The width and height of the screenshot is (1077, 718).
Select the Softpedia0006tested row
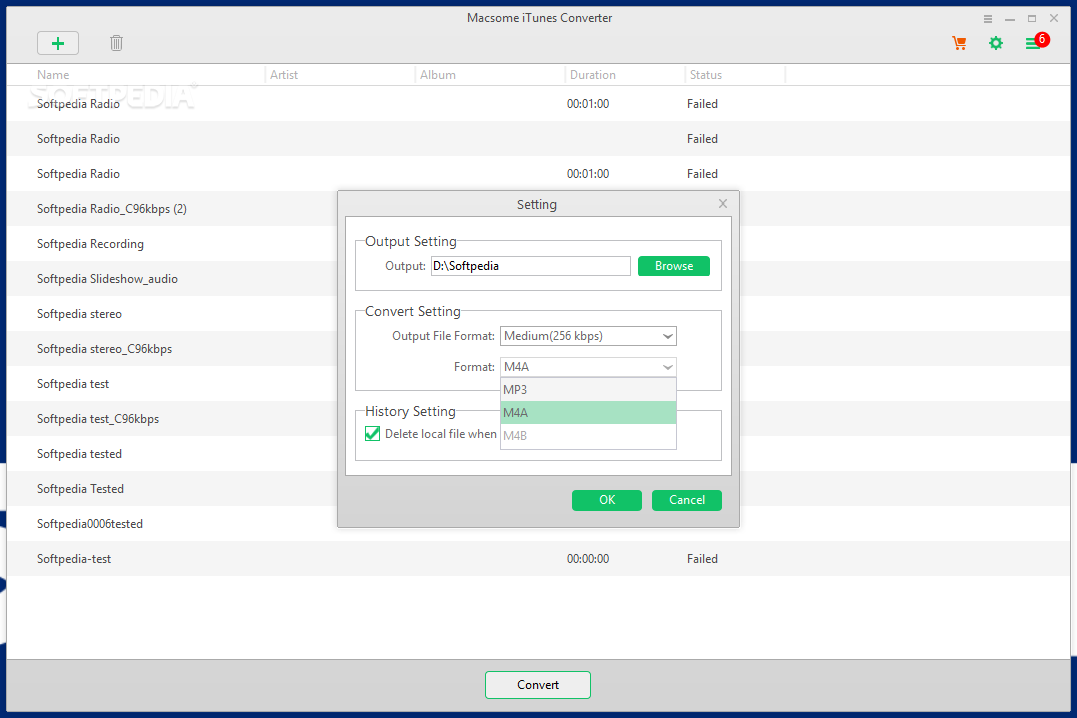point(172,524)
